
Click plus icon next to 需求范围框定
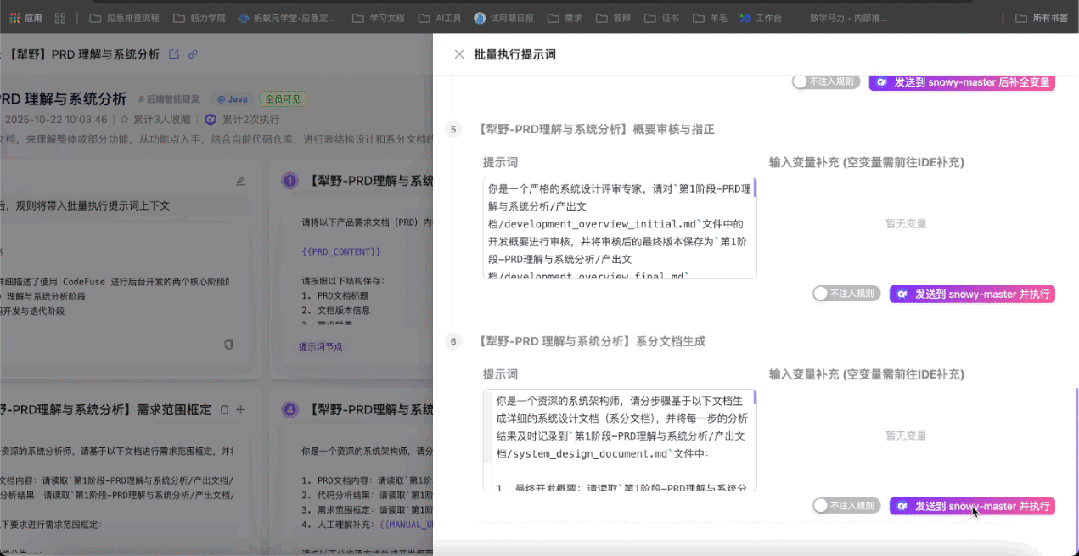241,409
